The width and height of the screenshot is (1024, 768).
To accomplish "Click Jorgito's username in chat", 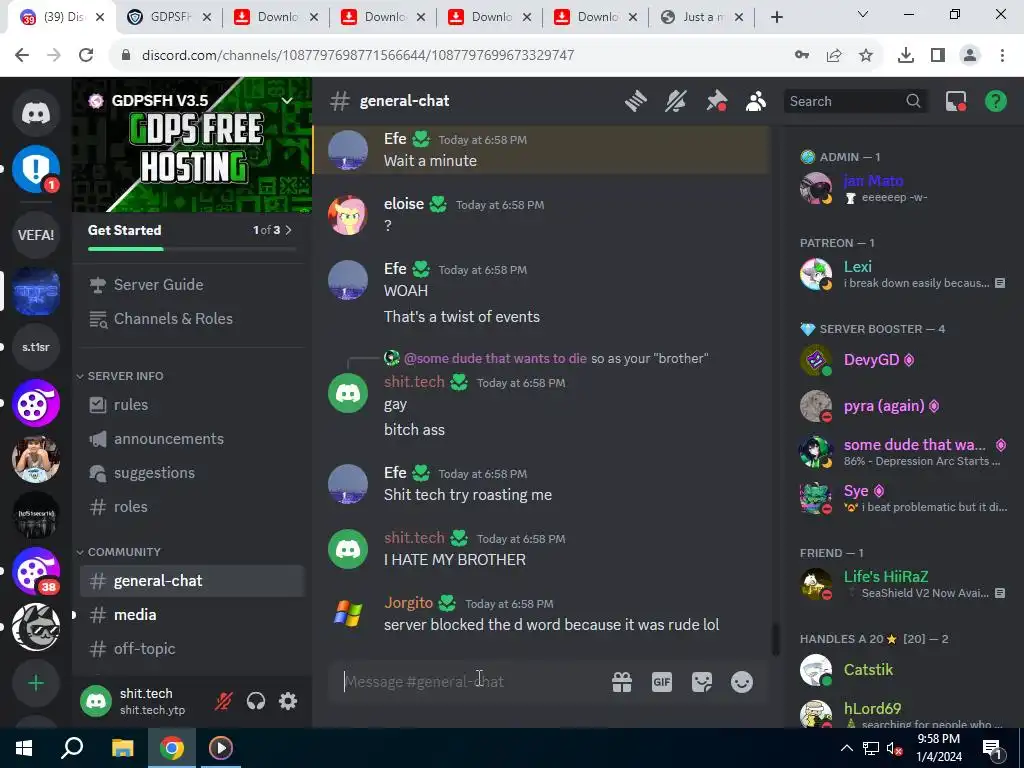I will pyautogui.click(x=408, y=603).
